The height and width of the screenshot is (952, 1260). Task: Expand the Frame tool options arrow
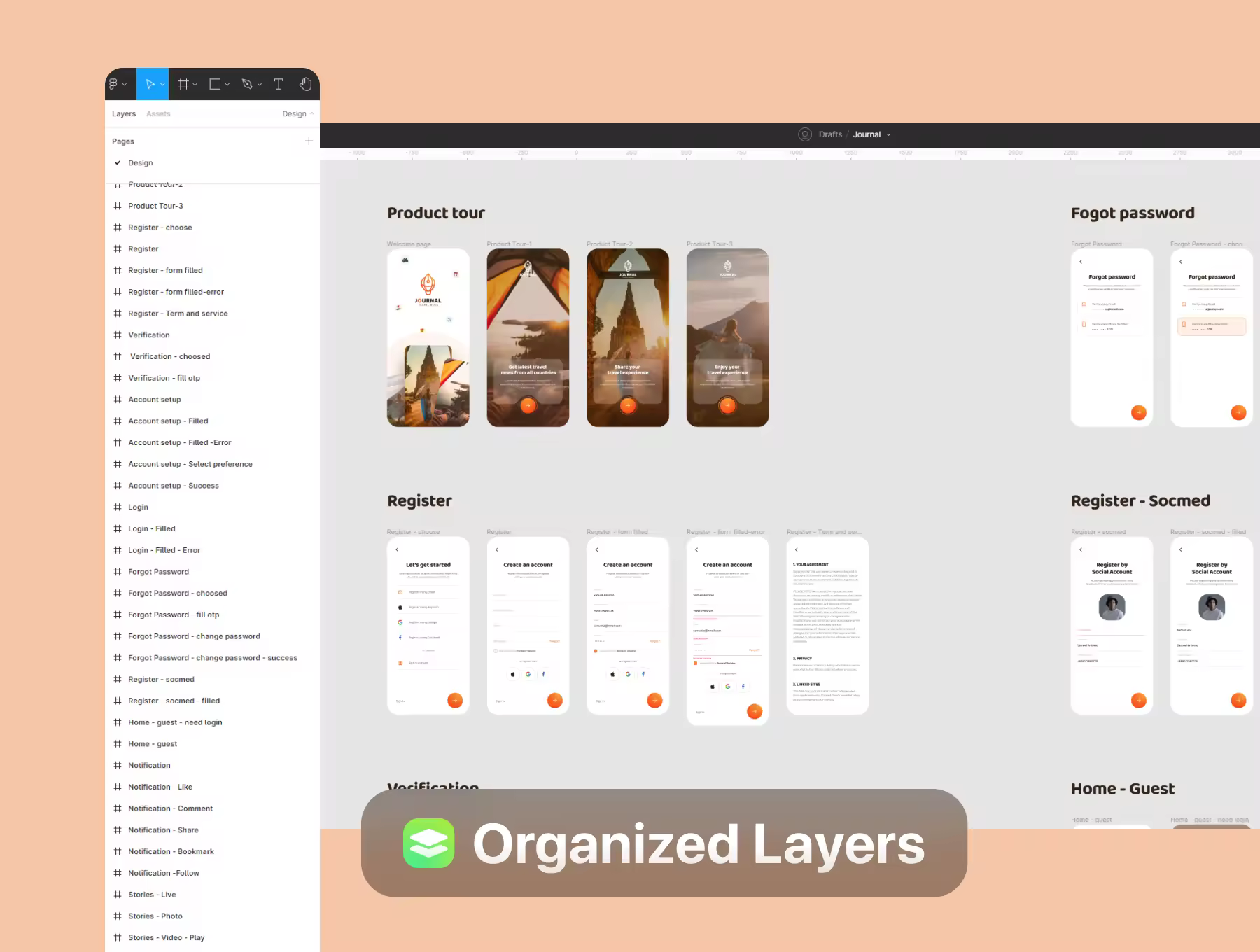(195, 85)
